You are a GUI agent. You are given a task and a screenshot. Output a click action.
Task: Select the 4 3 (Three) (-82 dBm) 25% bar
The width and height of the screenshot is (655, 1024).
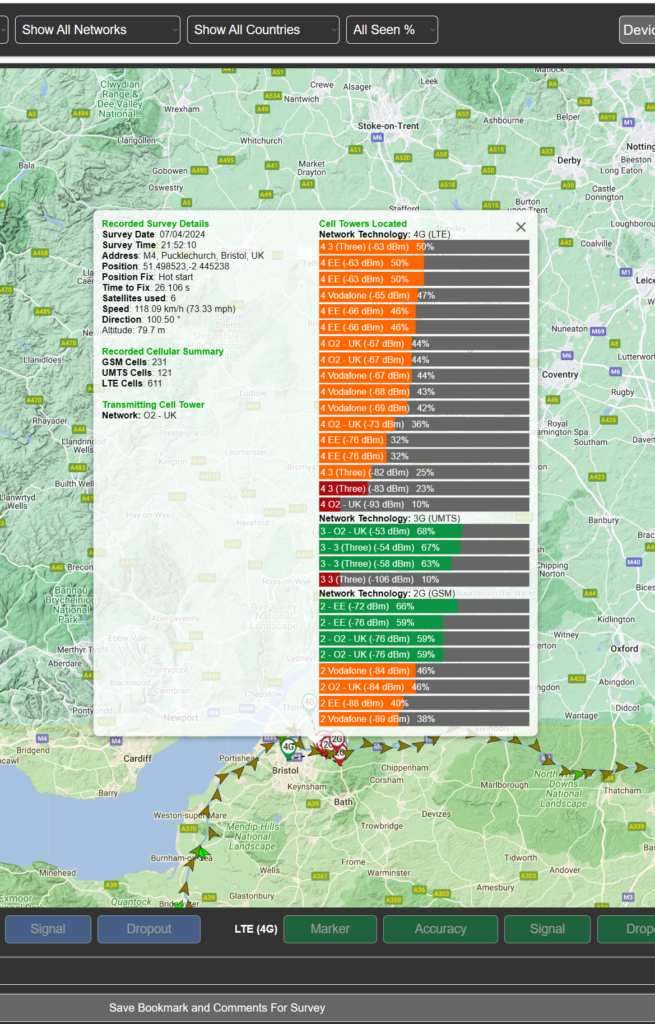(x=424, y=472)
